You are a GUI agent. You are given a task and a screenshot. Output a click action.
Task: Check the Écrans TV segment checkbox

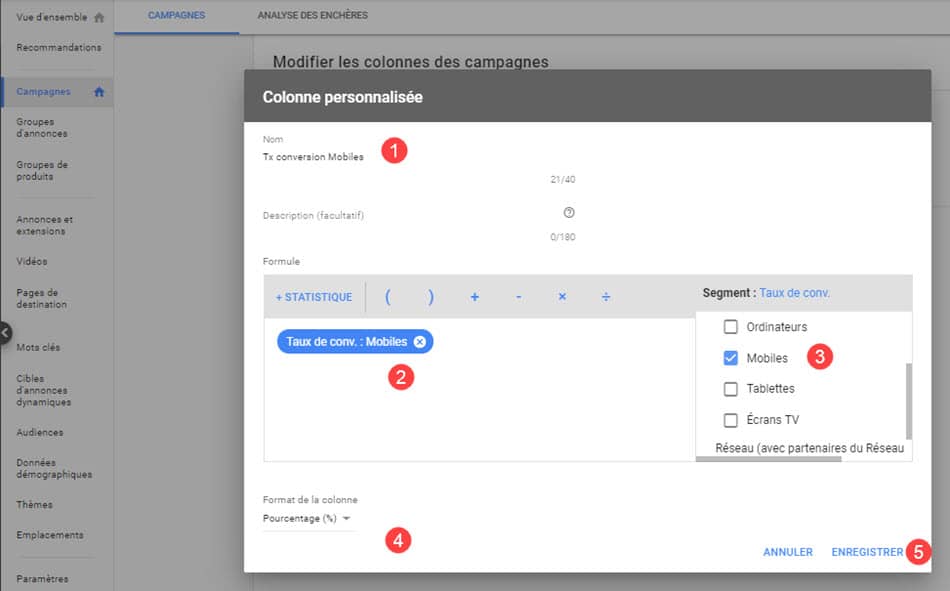click(x=731, y=419)
